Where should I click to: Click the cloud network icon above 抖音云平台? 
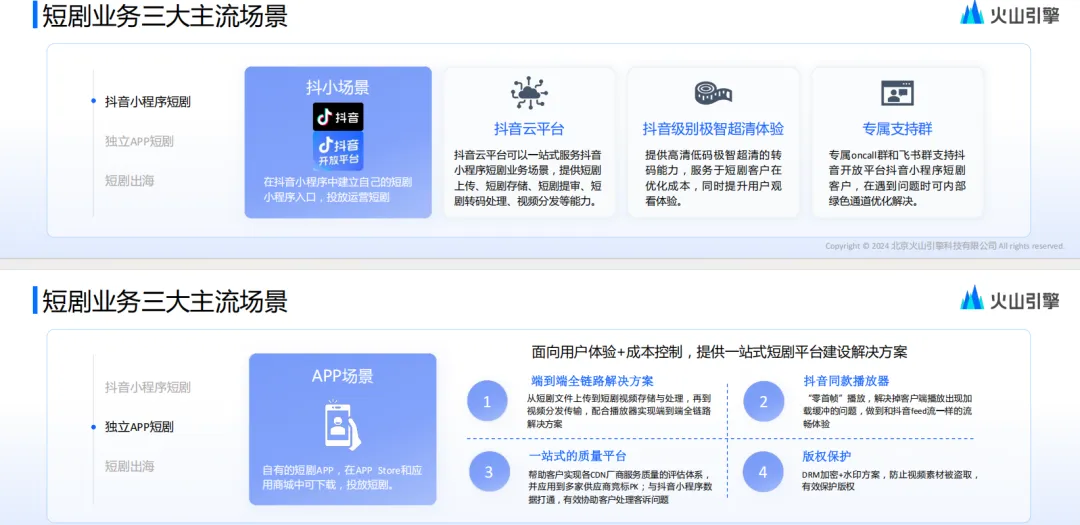tap(529, 93)
